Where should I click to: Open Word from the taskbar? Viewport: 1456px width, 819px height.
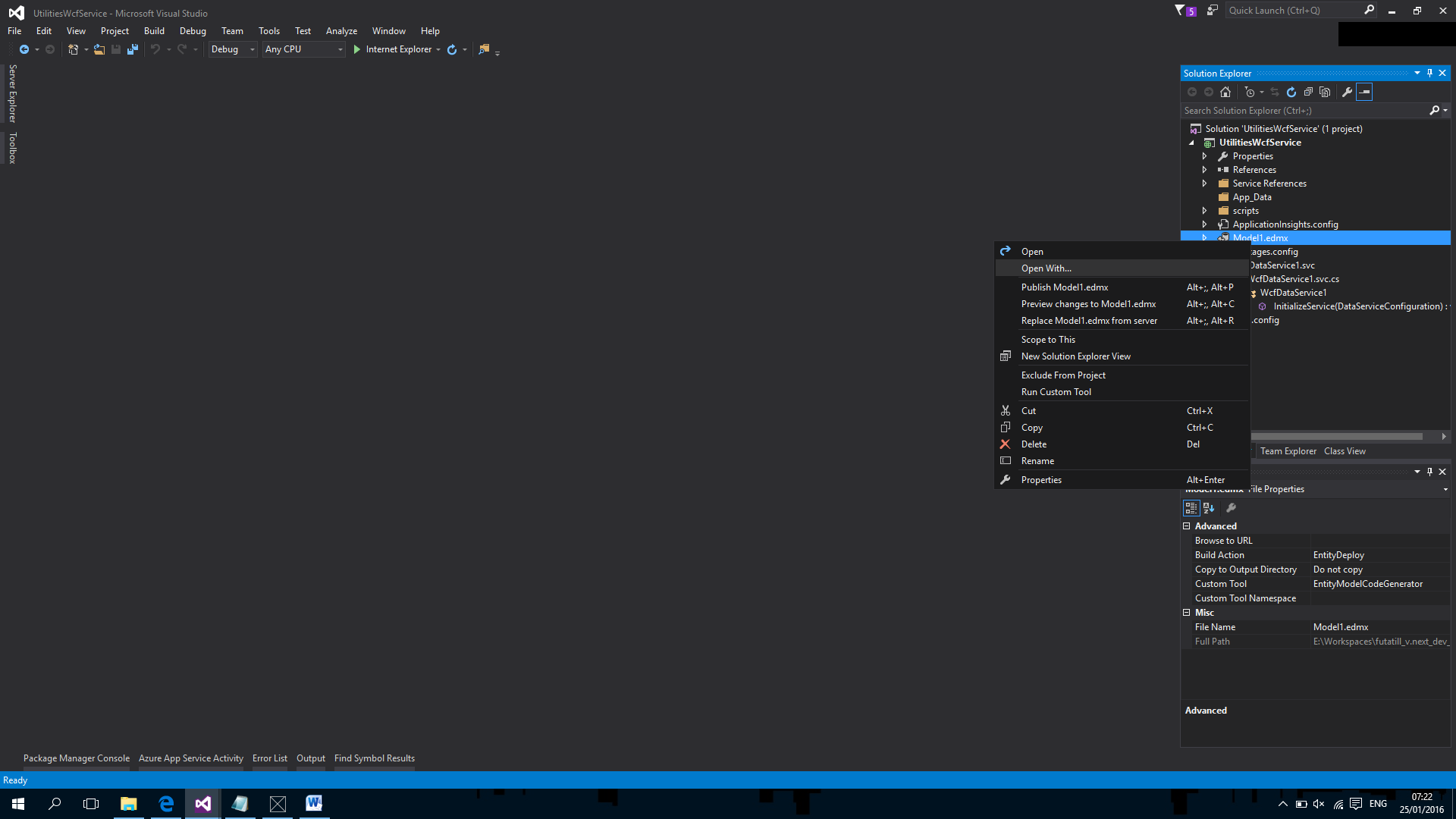point(314,804)
